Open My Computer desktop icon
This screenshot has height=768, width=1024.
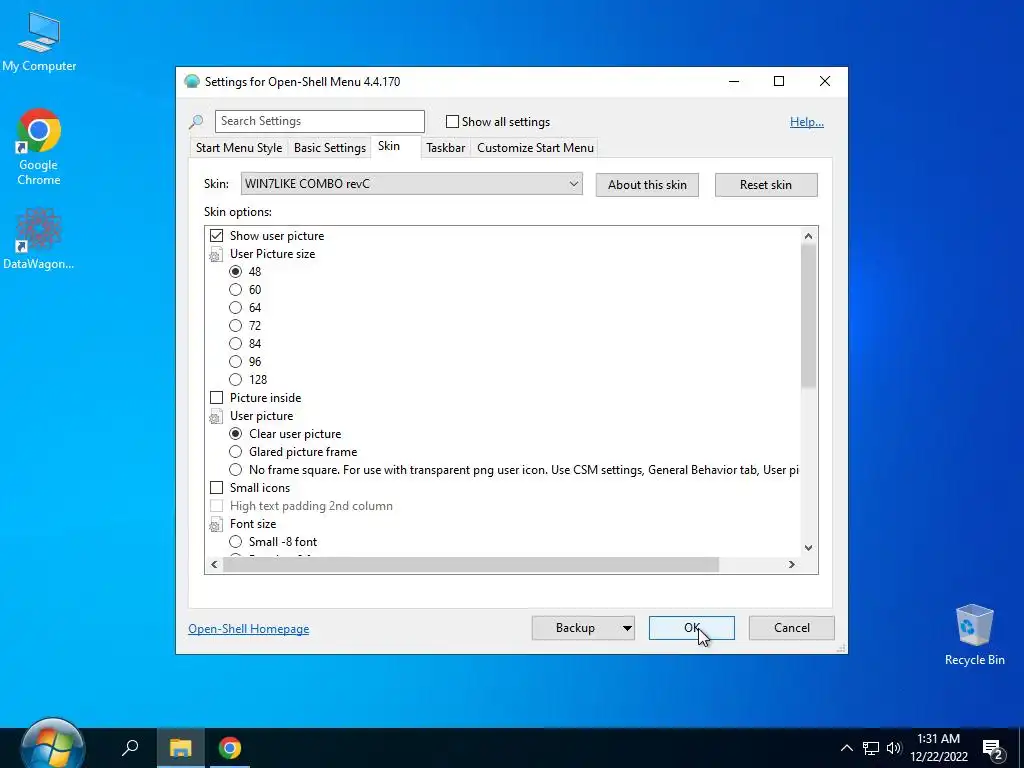click(x=39, y=42)
